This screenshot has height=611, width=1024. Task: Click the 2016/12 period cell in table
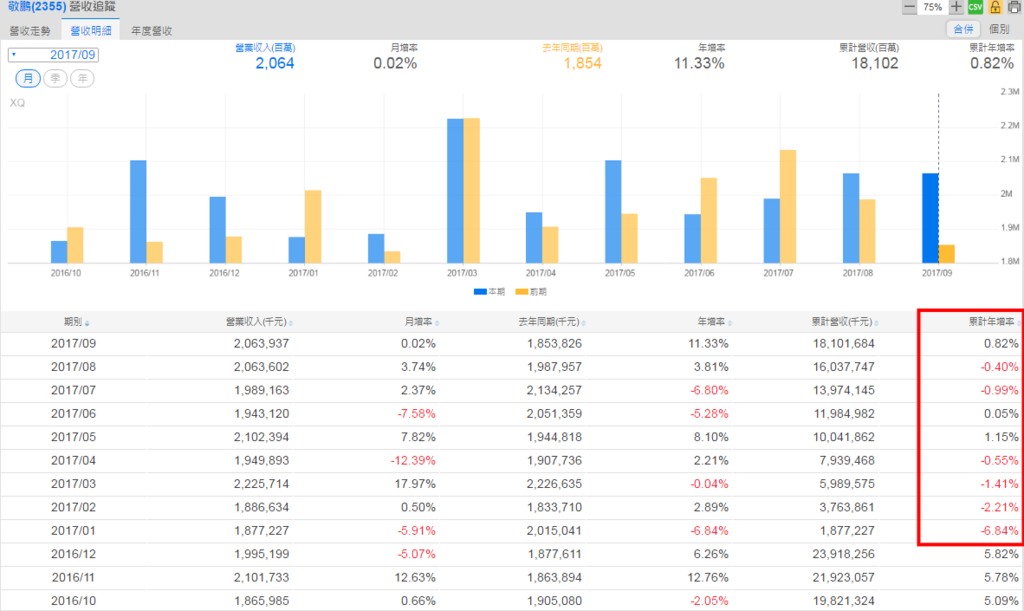coord(73,554)
